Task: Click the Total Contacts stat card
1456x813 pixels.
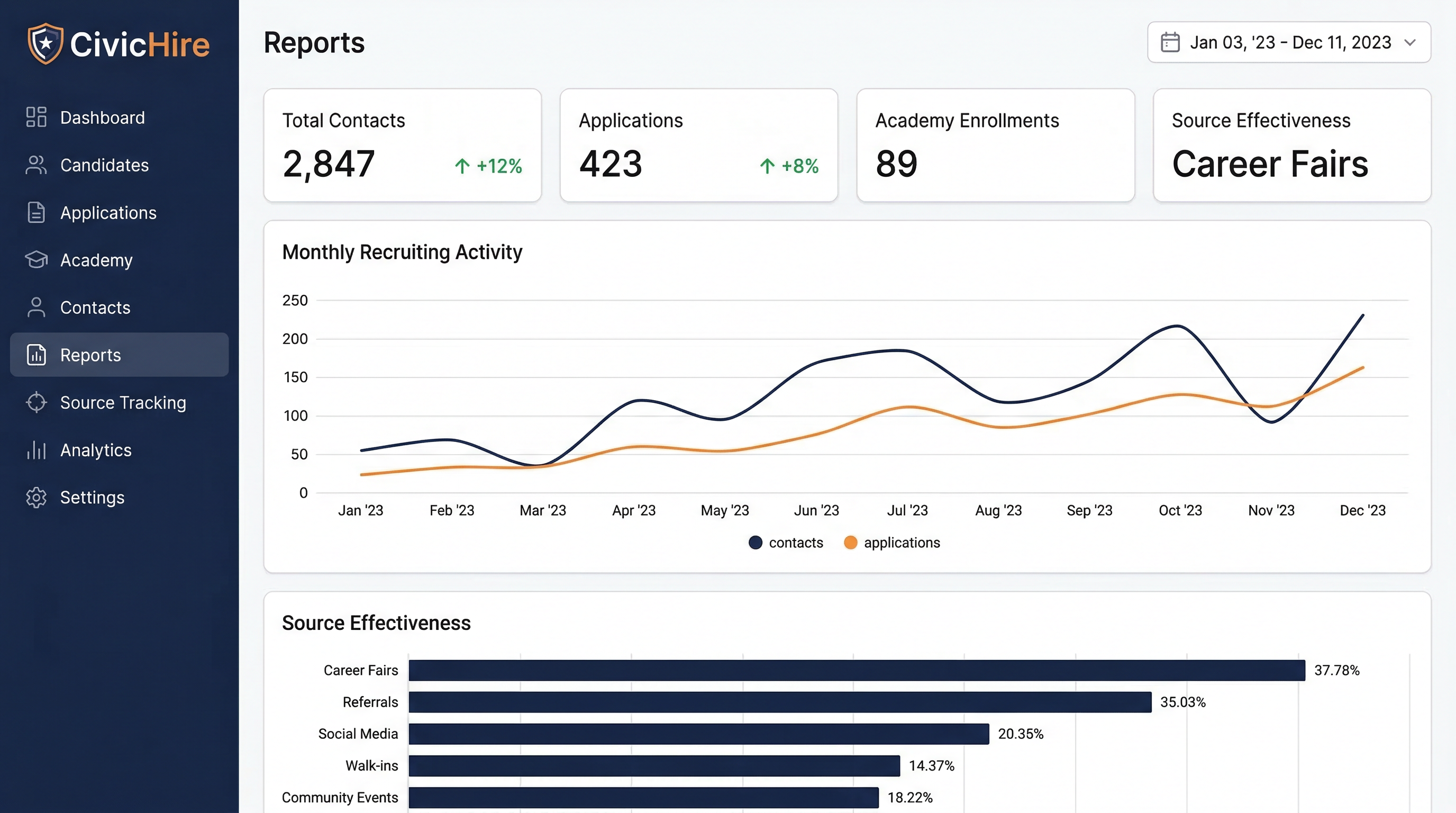Action: point(402,146)
